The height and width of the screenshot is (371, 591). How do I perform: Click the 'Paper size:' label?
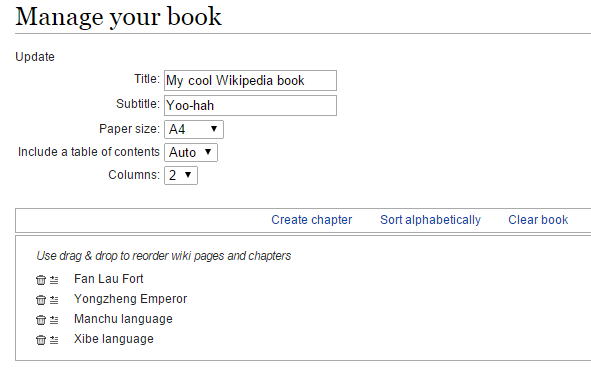point(129,129)
